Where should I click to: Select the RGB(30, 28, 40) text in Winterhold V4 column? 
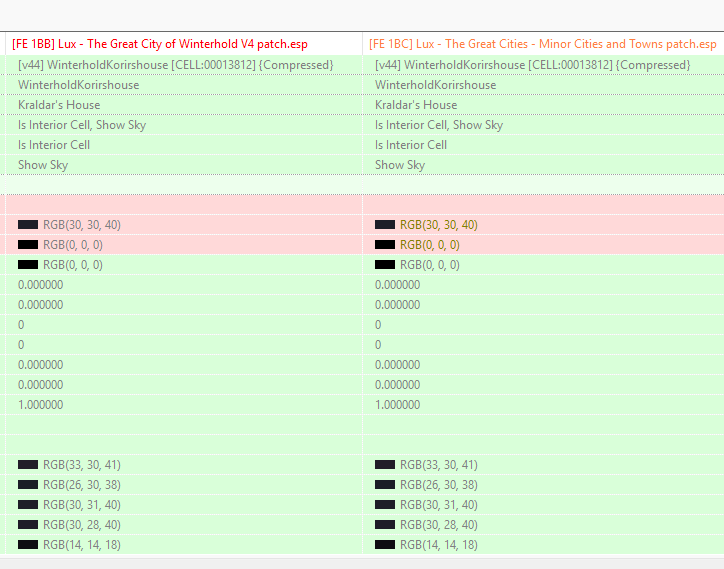[x=82, y=525]
